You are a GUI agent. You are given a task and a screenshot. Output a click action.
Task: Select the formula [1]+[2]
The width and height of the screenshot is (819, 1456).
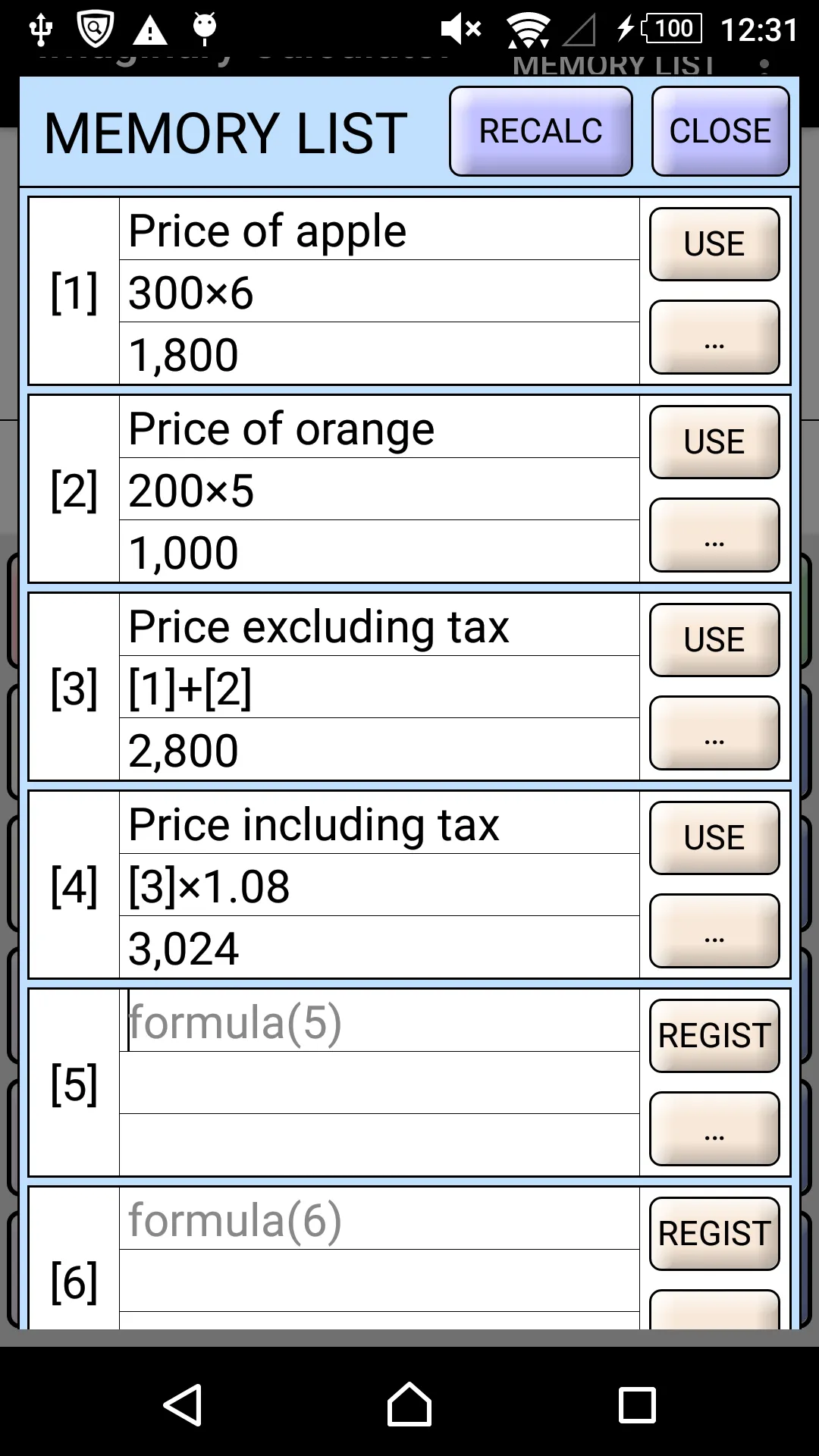pos(190,689)
